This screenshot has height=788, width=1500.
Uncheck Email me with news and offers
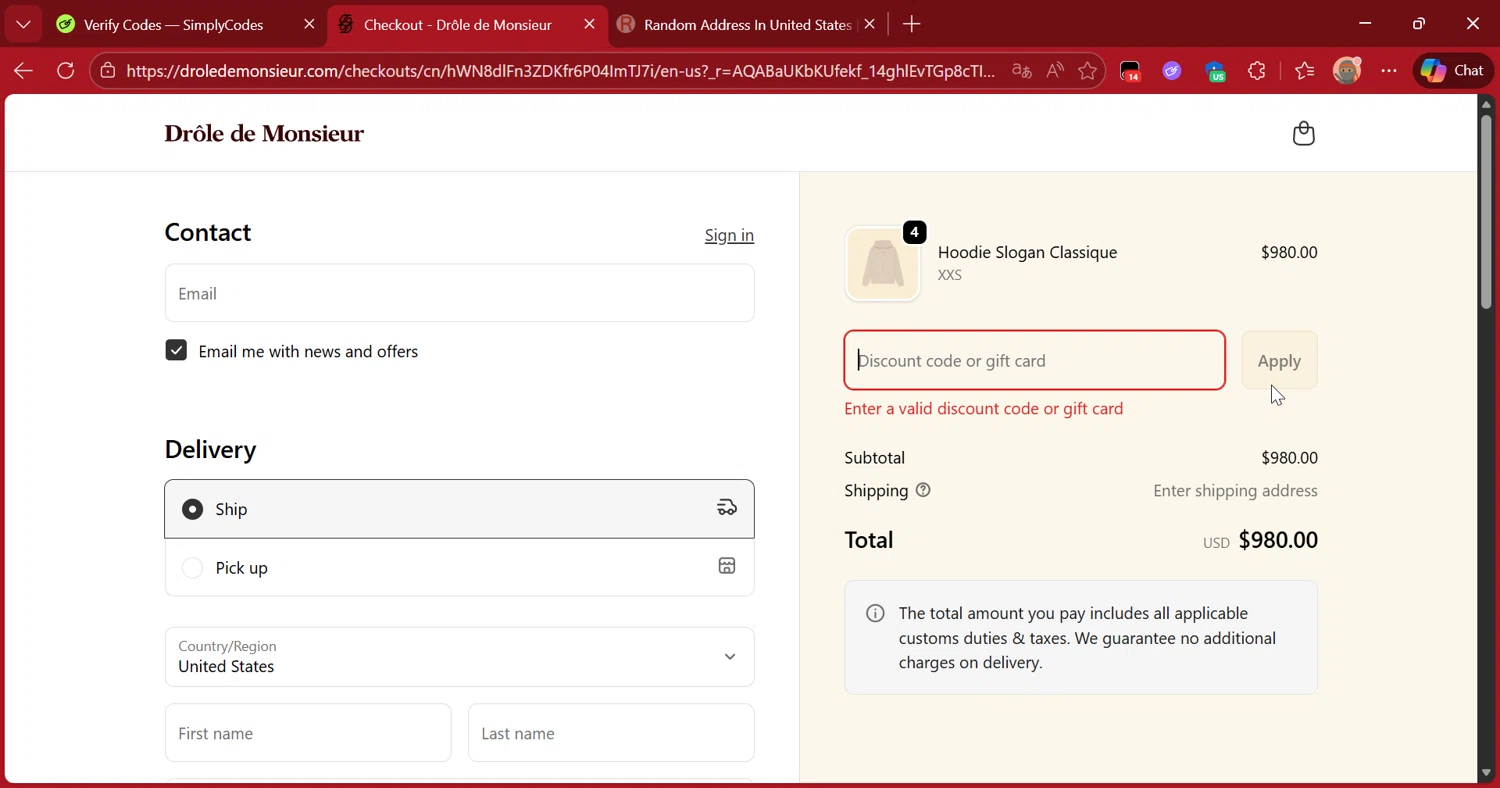click(176, 350)
